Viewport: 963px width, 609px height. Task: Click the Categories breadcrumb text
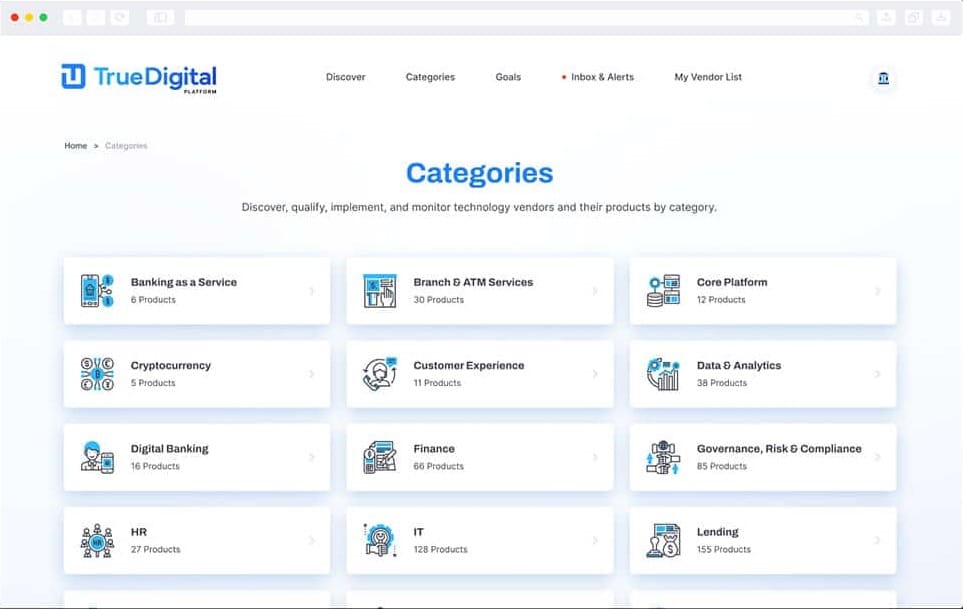click(126, 145)
